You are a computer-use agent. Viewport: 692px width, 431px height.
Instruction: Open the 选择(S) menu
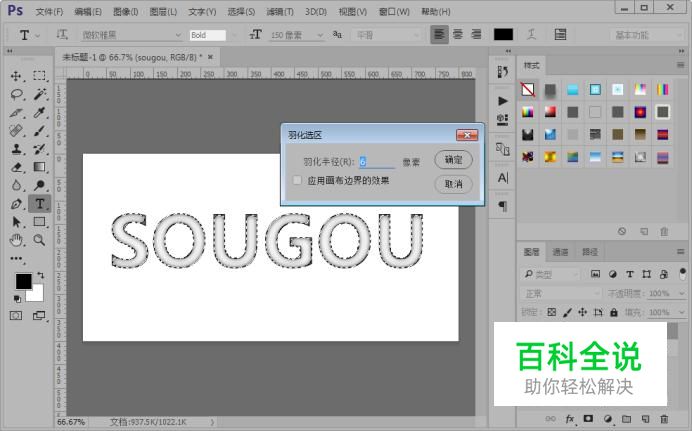(241, 12)
